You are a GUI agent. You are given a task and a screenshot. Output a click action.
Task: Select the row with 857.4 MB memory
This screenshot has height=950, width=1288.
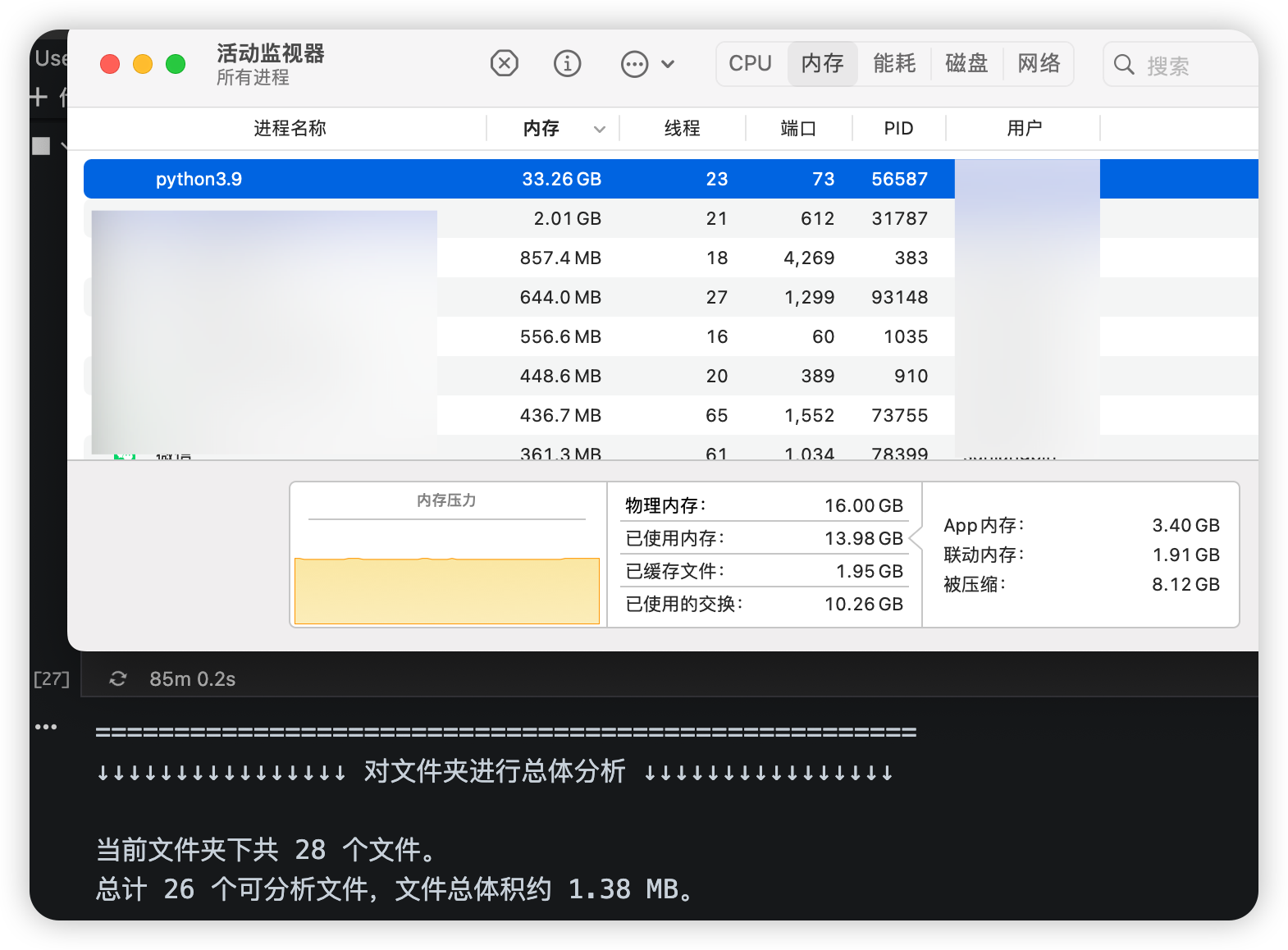point(671,258)
